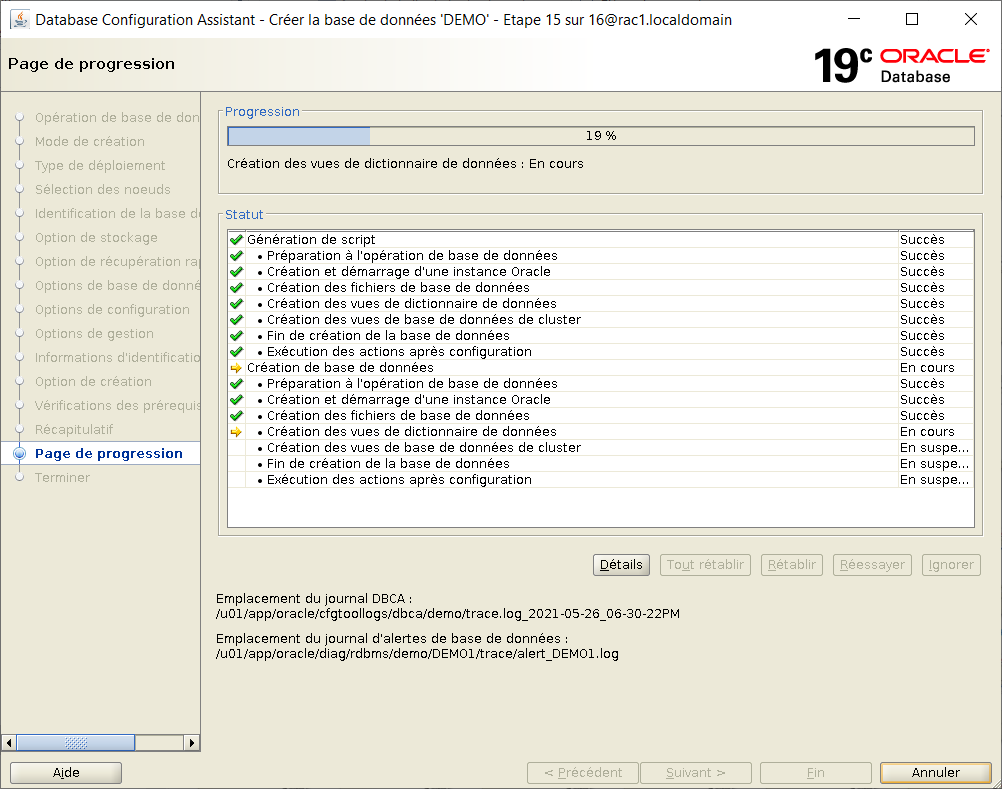1002x789 pixels.
Task: Go back with the "< Précédent" button
Action: pos(583,772)
